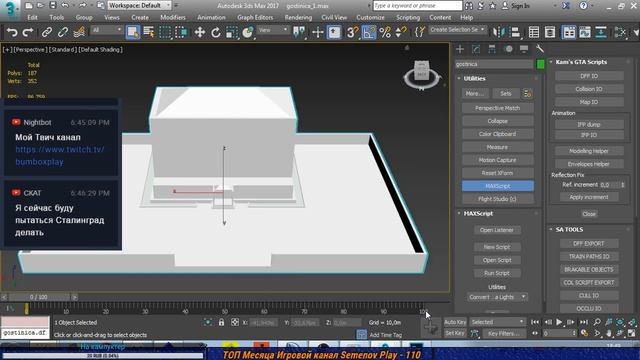Click the Redo arrow in main toolbar
Screen dimensions: 640x360
(27, 32)
